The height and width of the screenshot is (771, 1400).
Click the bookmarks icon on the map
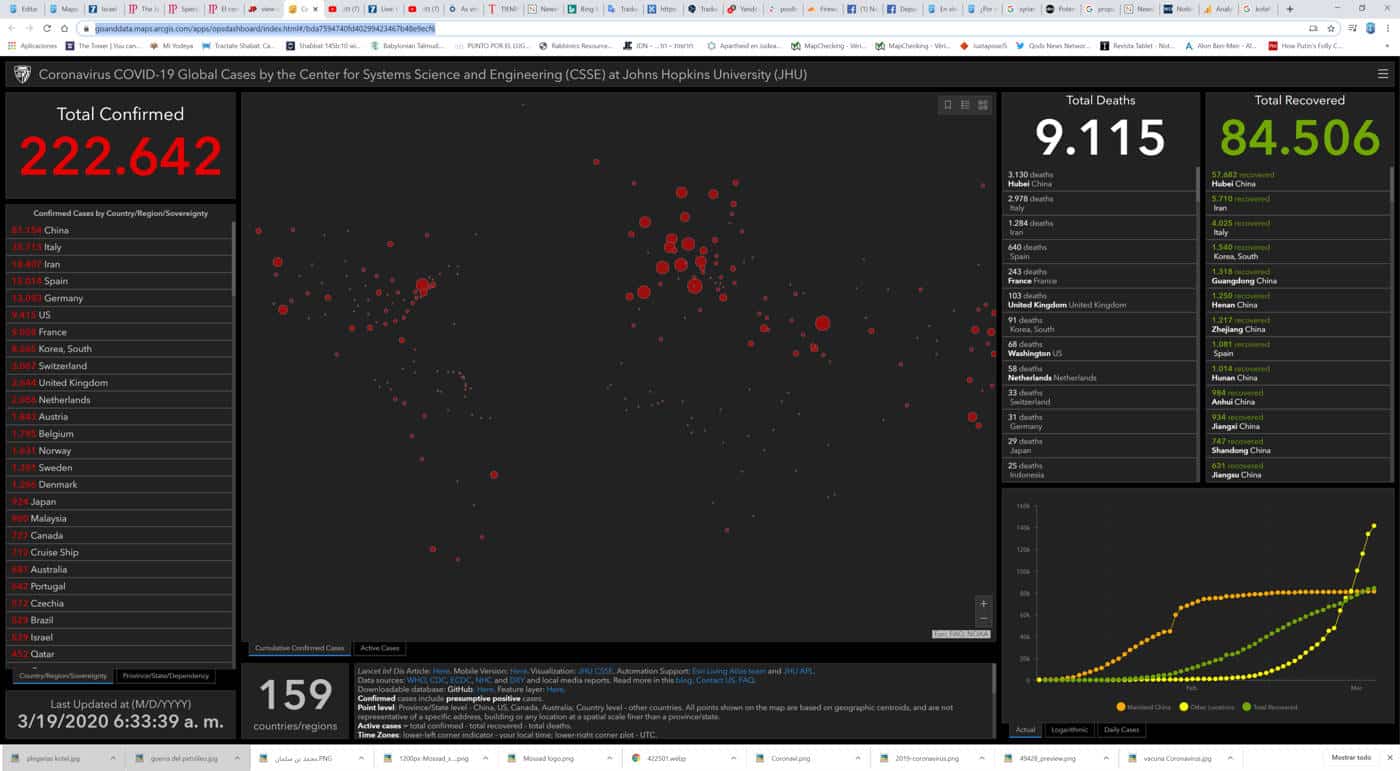tap(948, 105)
